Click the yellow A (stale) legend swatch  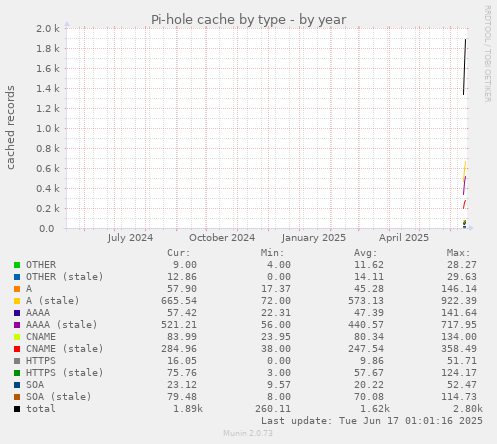tap(17, 301)
